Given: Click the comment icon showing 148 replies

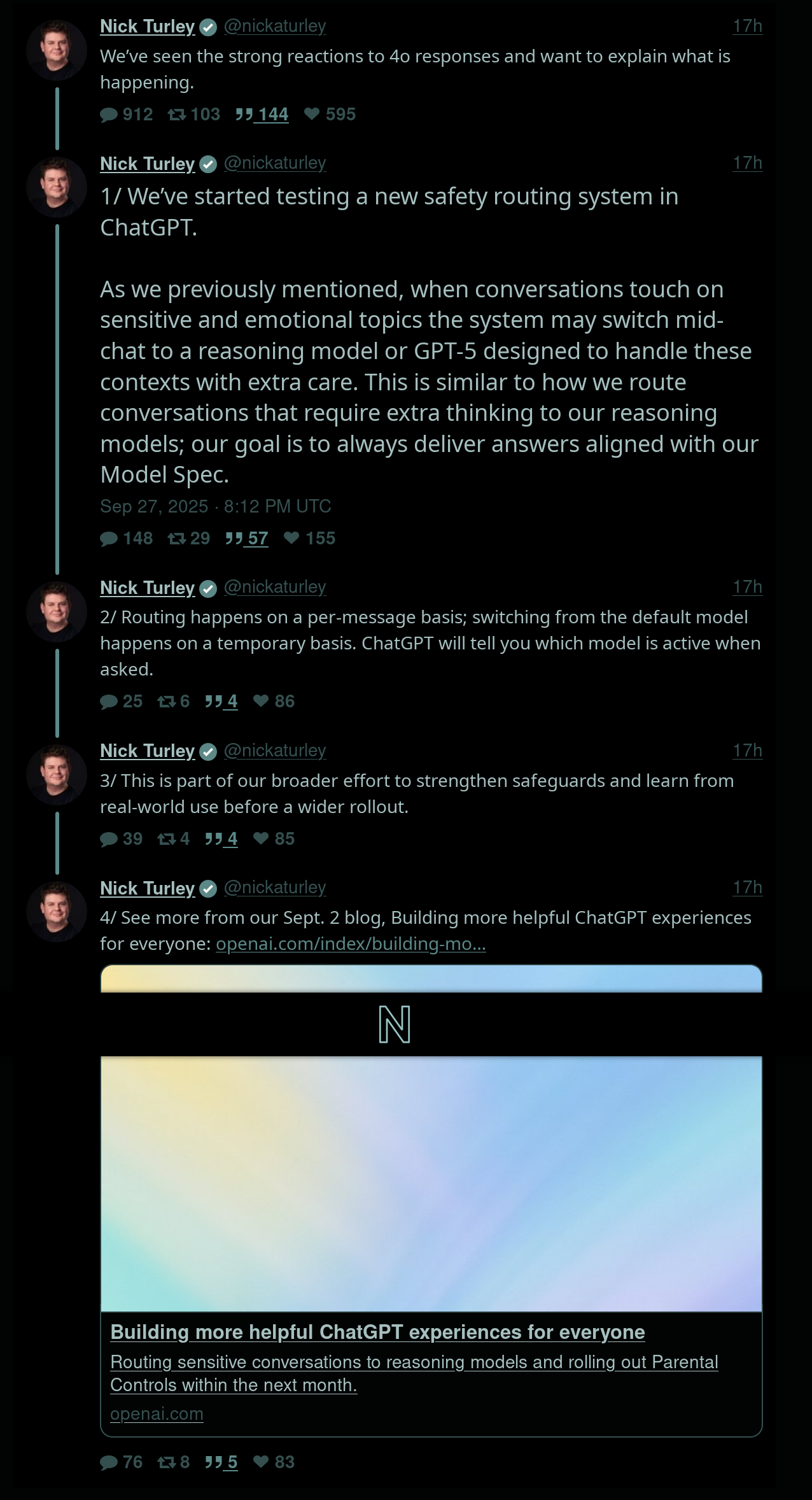Looking at the screenshot, I should pyautogui.click(x=109, y=539).
